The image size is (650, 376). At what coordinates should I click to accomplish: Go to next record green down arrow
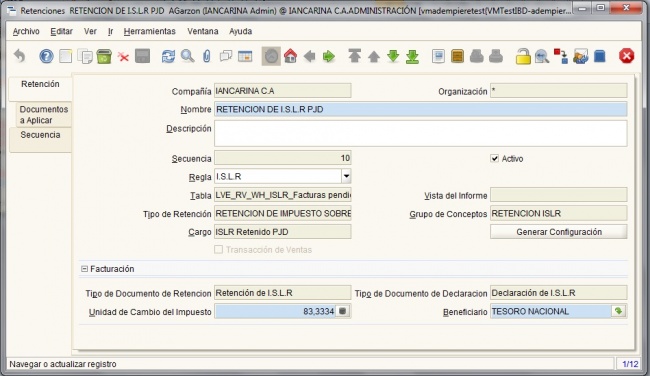point(393,56)
